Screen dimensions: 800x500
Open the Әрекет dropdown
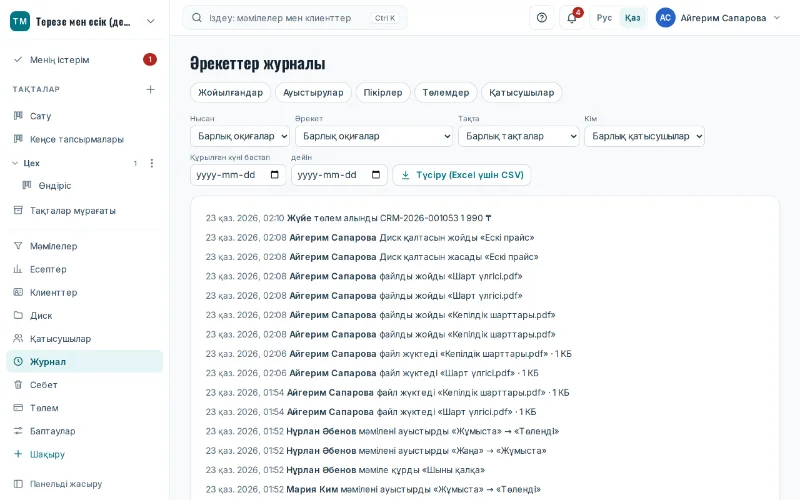tap(373, 136)
